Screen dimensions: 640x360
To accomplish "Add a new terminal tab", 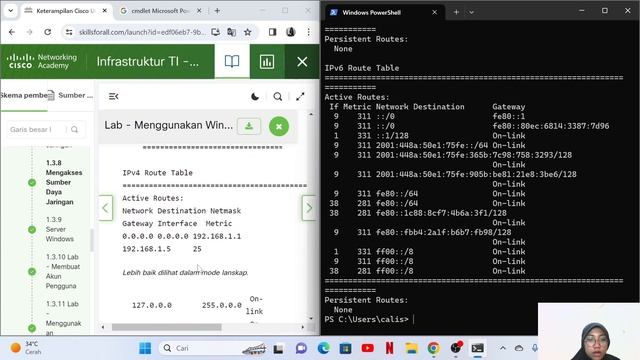I will click(456, 12).
